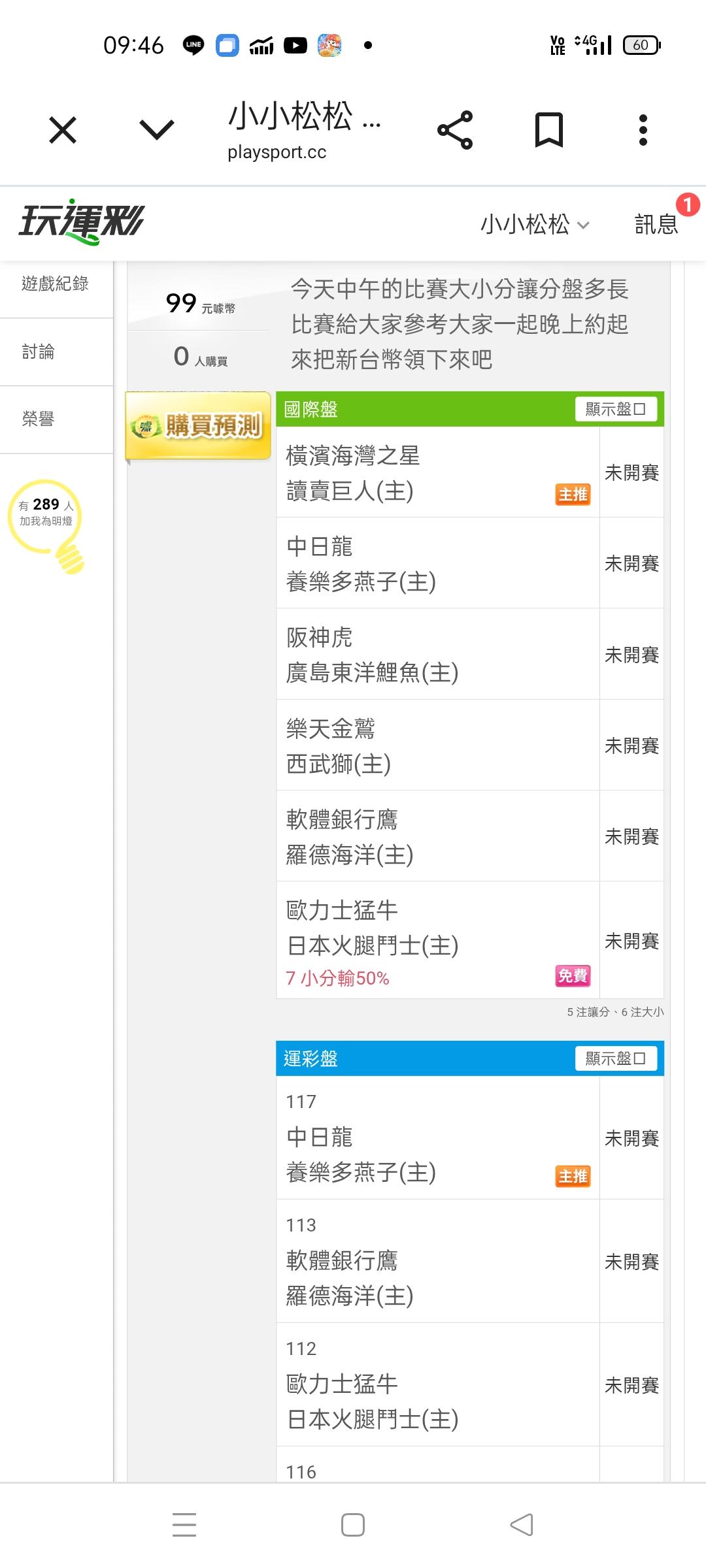Bookmark this page with the bookmark icon
The image size is (706, 1568).
548,130
